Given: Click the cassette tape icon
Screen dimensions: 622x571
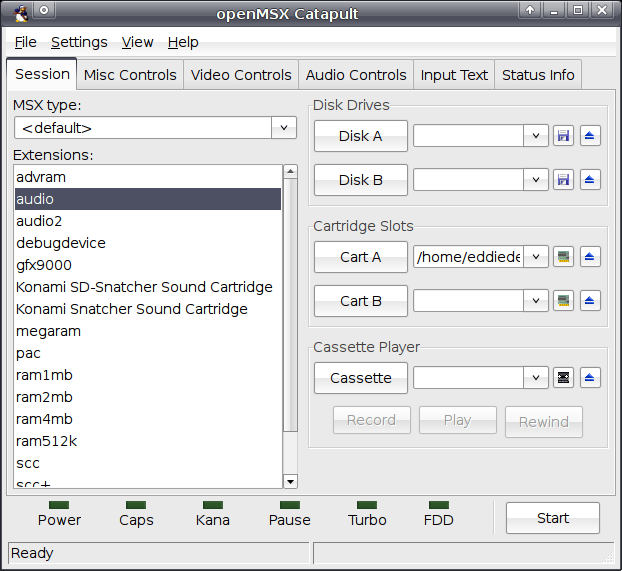Looking at the screenshot, I should click(x=563, y=377).
